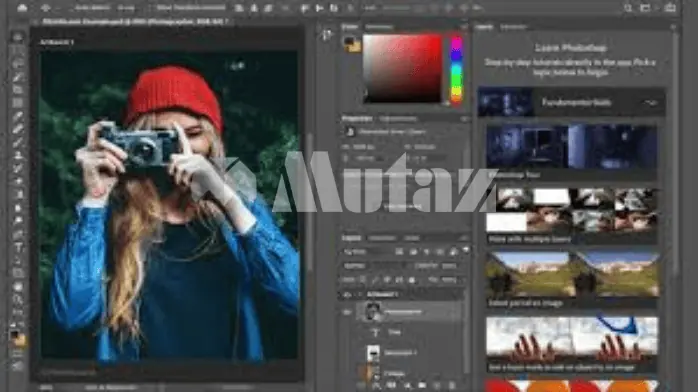698x392 pixels.
Task: Toggle Lock transparent pixels in the Layers panel
Action: click(x=363, y=280)
